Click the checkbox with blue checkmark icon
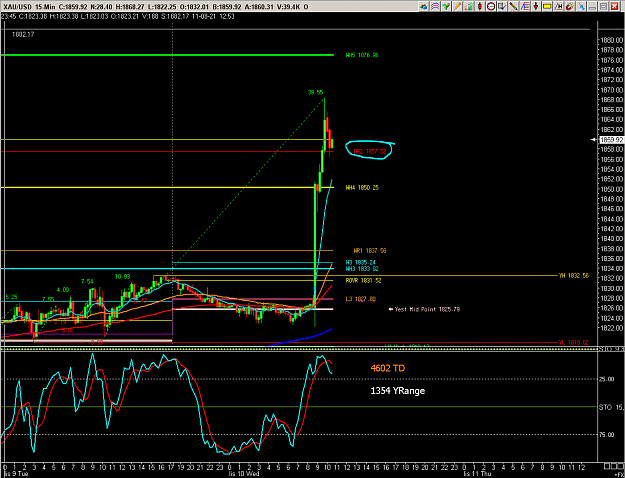This screenshot has height=478, width=625. (502, 6)
